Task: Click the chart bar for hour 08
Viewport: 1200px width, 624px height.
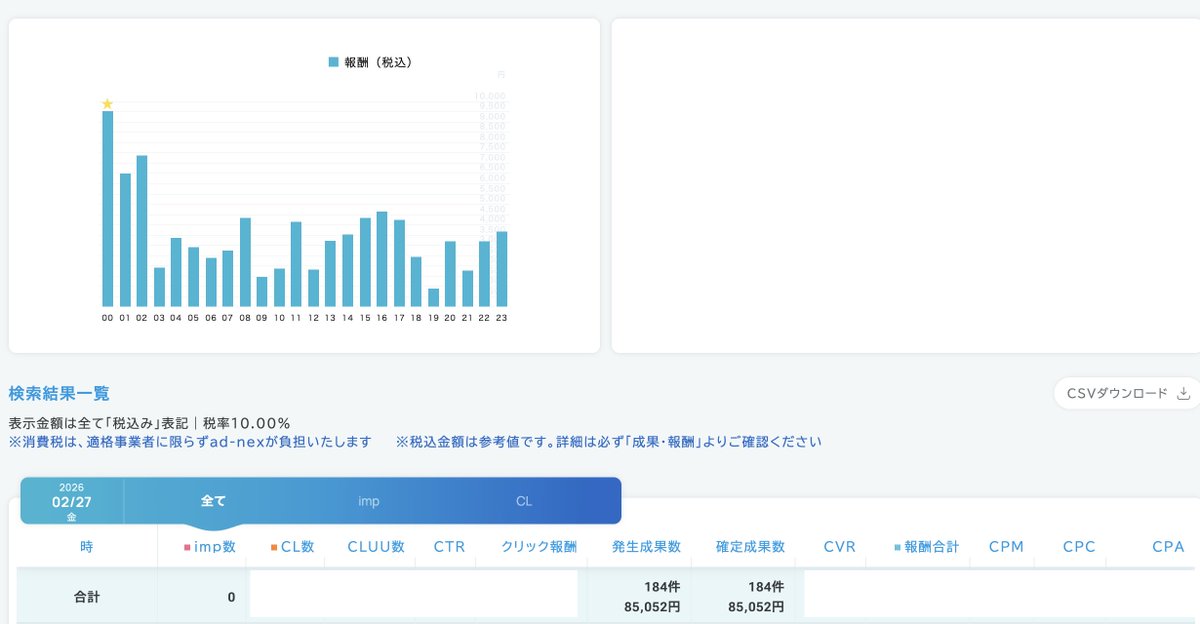Action: pyautogui.click(x=245, y=262)
